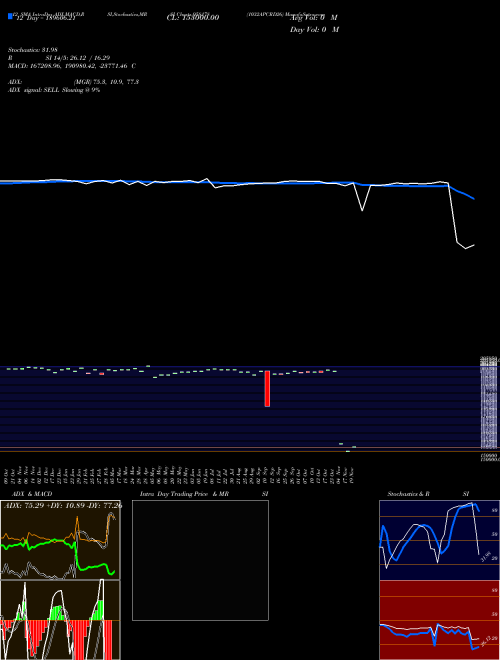Click the tall red candle in candlestick panel
Image resolution: width=500 pixels, height=660 pixels.
(267, 389)
